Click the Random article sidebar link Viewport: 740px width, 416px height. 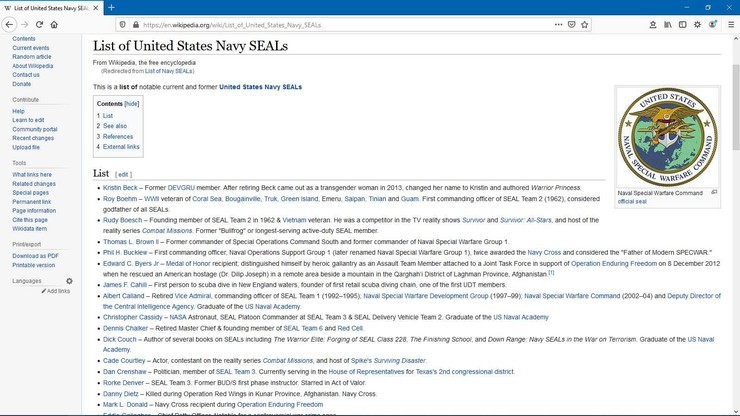[32, 57]
